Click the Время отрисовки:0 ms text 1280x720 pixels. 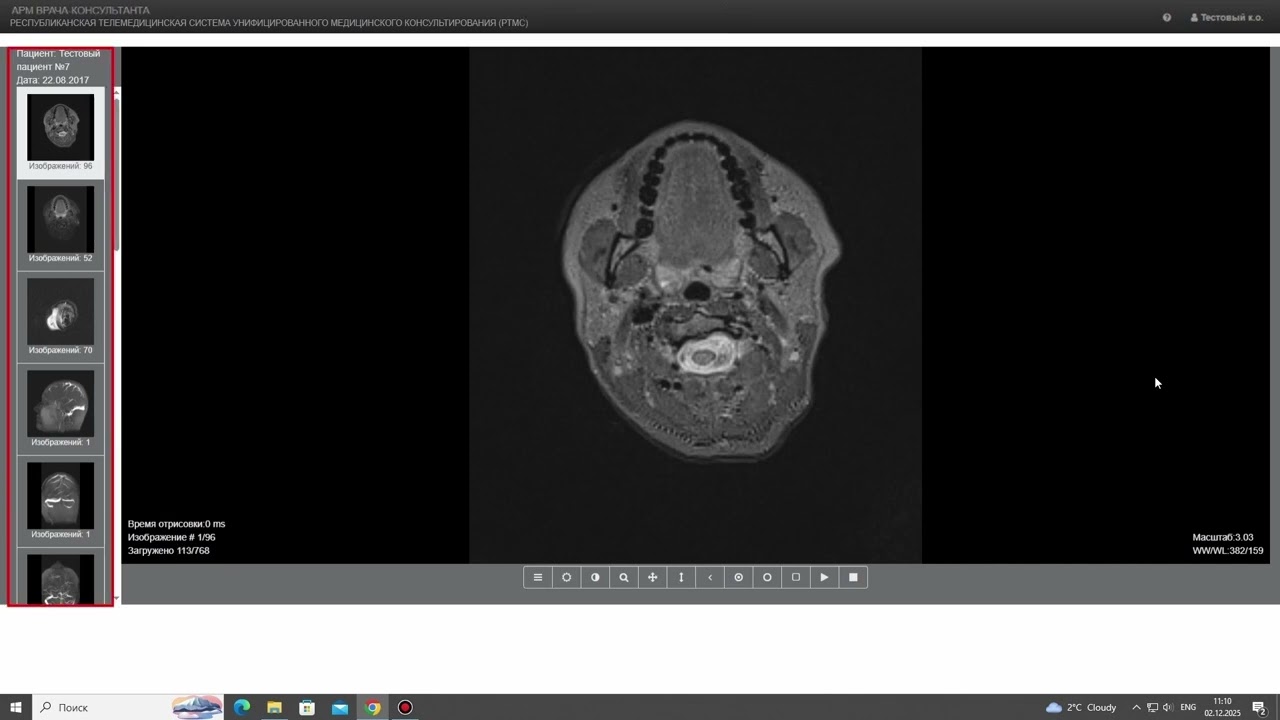click(x=176, y=524)
